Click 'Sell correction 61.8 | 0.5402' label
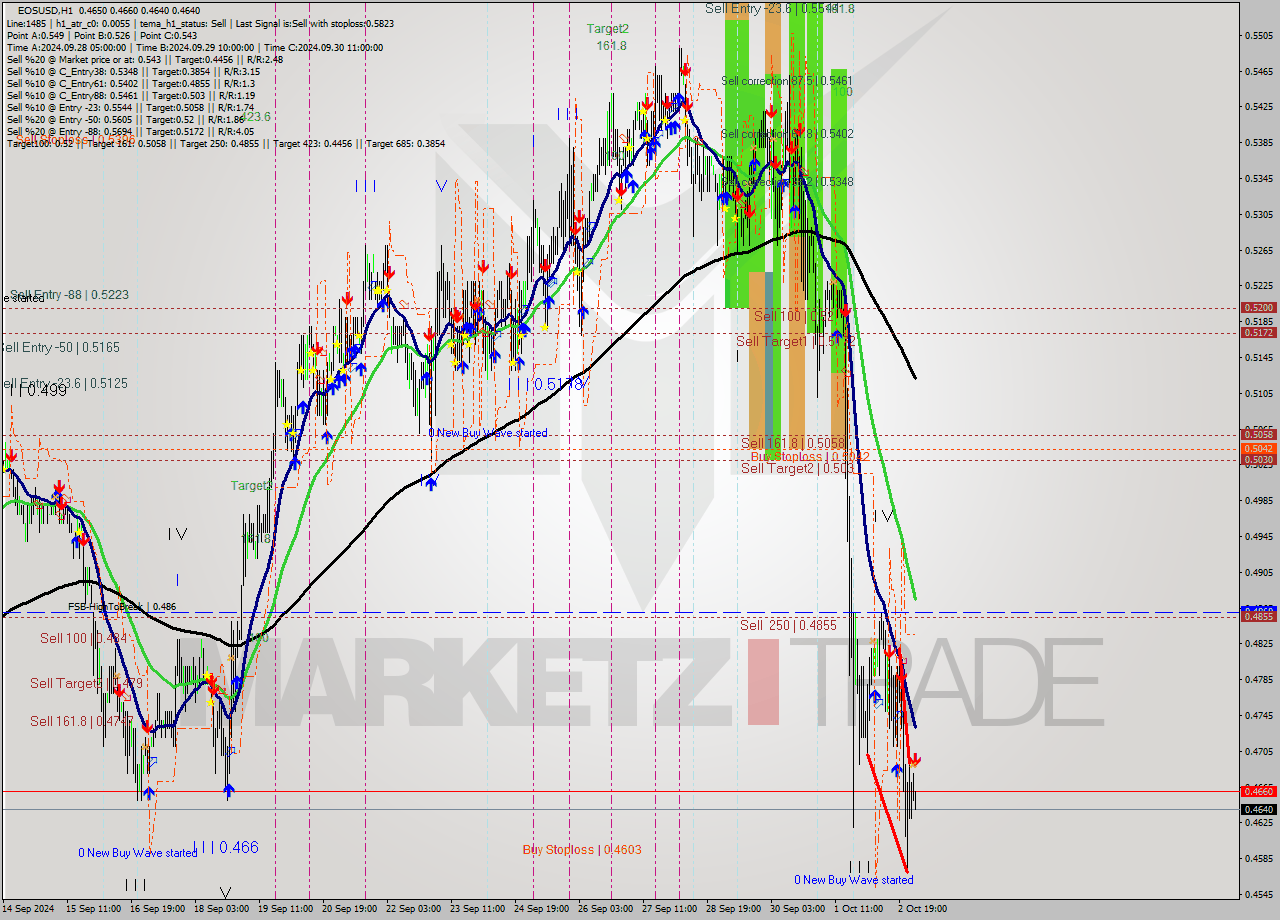 (787, 133)
